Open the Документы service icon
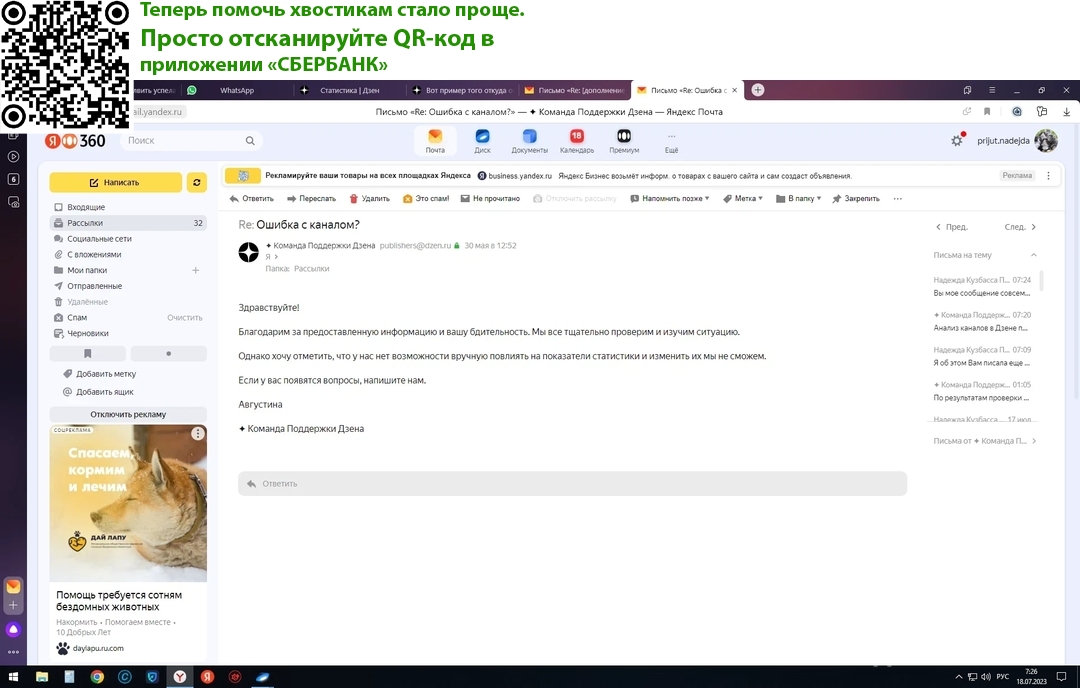 click(x=529, y=140)
